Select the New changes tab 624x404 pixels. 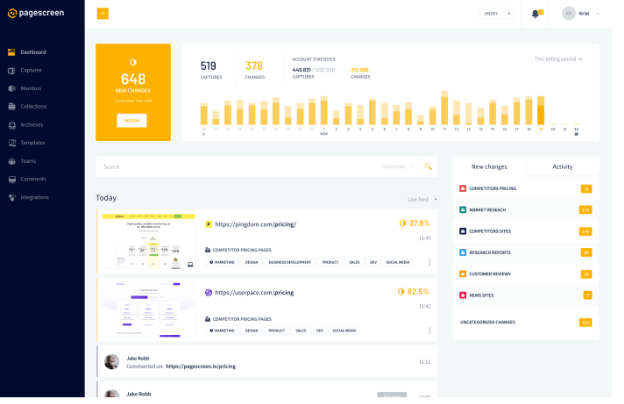point(489,167)
